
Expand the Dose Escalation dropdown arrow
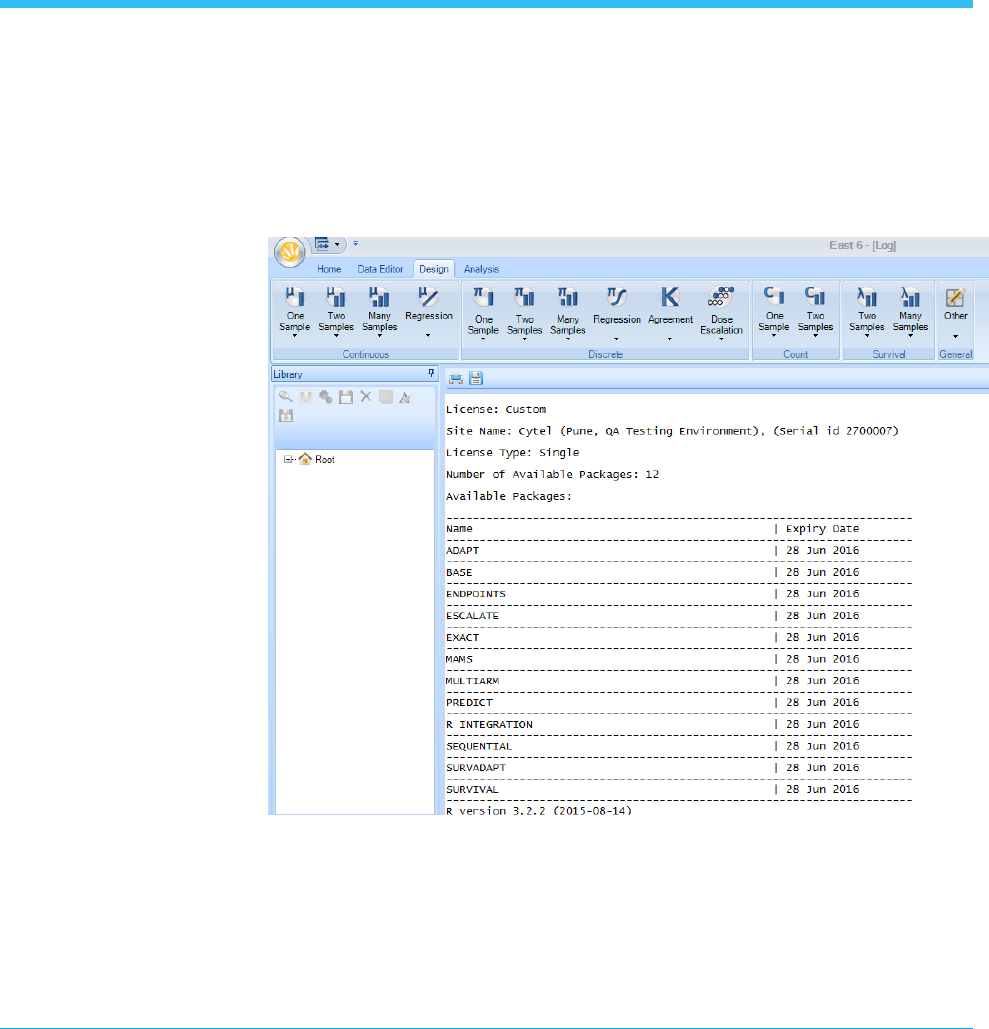[721, 339]
